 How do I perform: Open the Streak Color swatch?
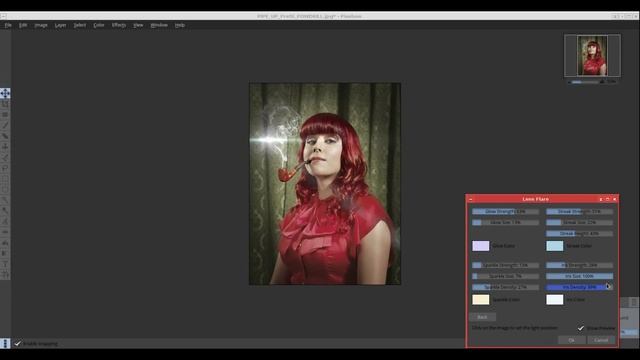coord(555,246)
